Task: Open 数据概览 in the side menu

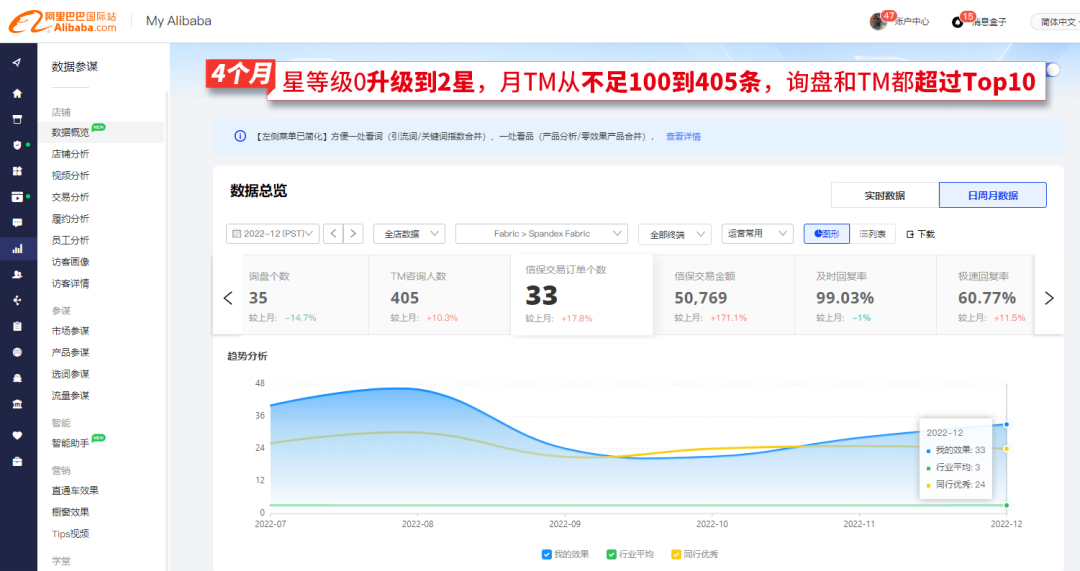Action: 70,132
